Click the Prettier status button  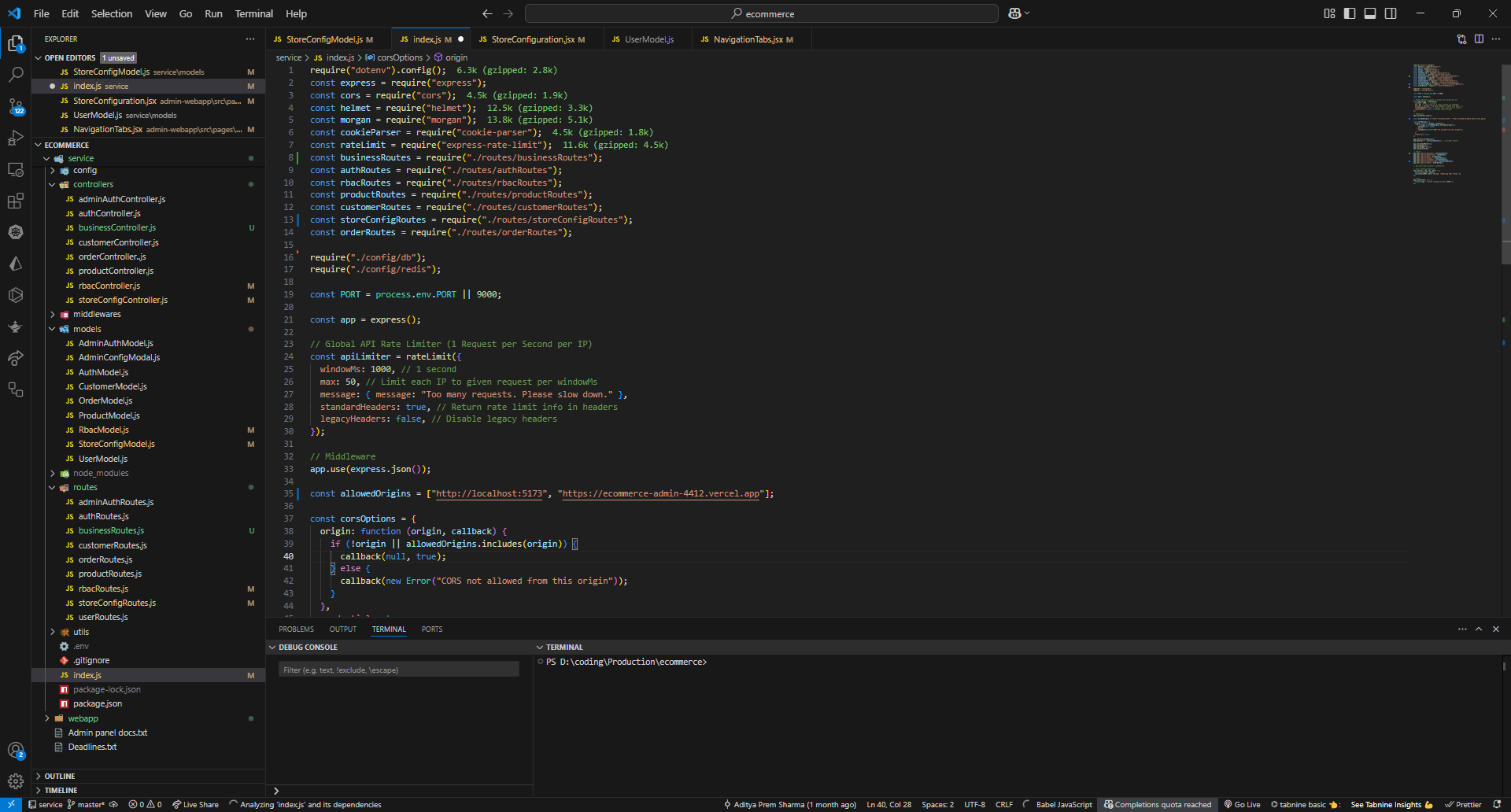coord(1463,804)
